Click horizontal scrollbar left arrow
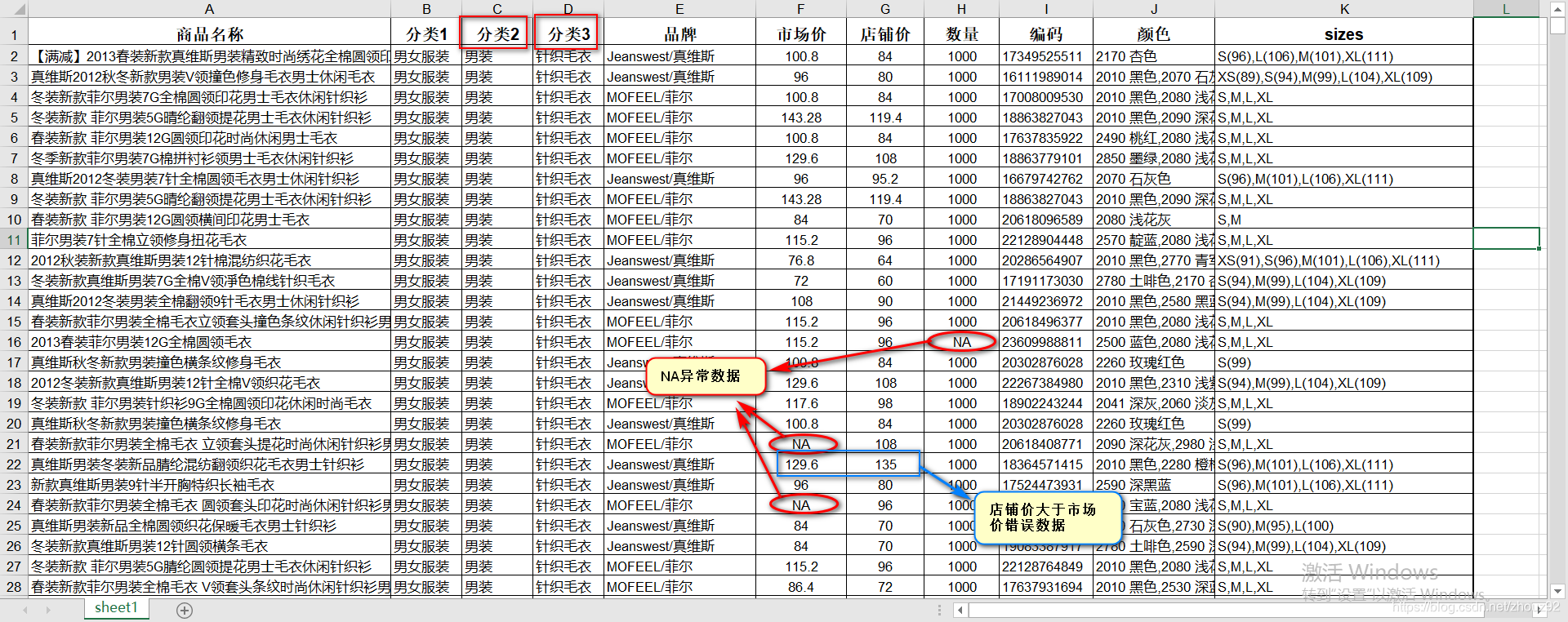The width and height of the screenshot is (1568, 622). click(x=960, y=610)
